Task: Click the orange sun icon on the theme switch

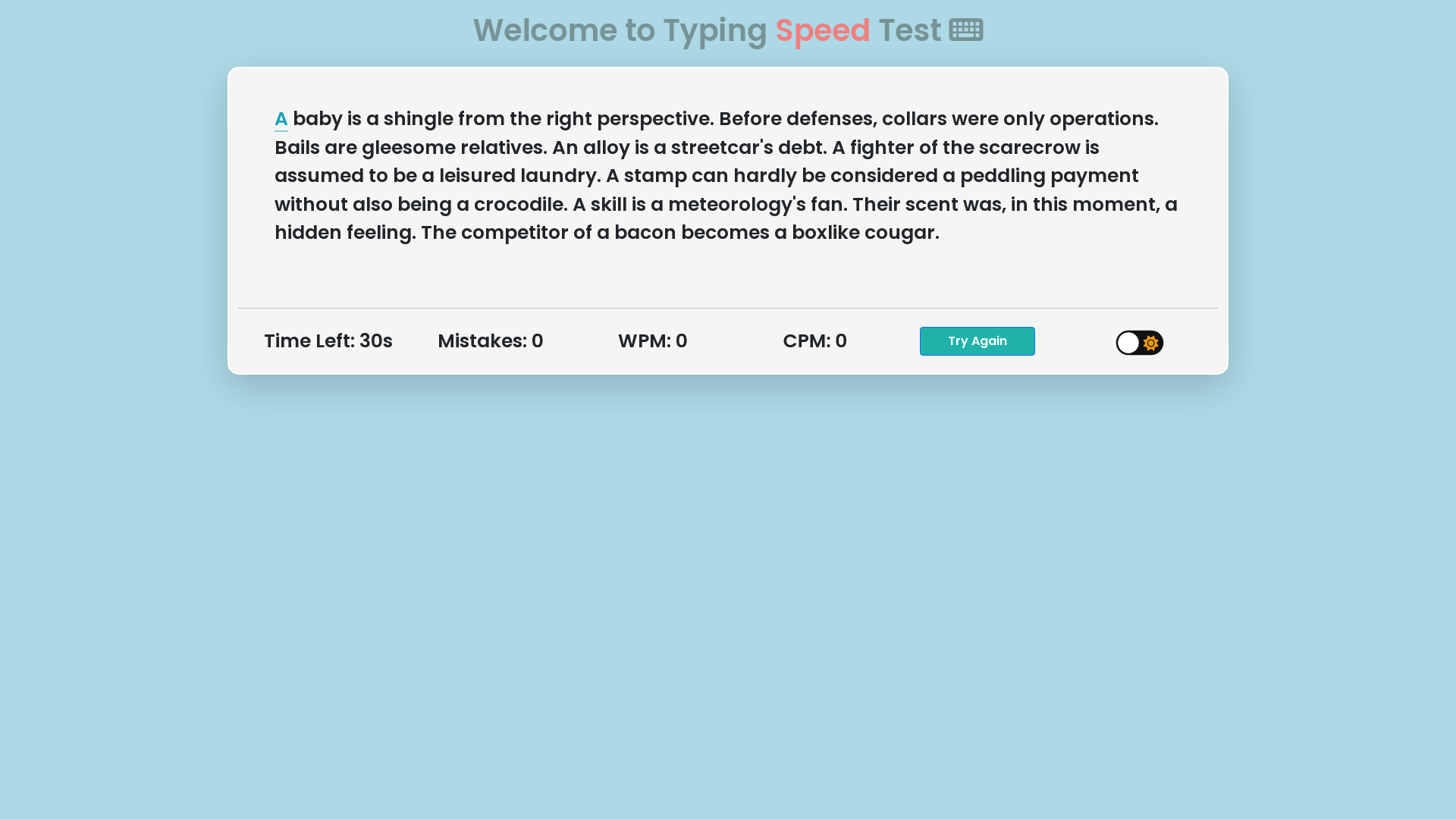Action: click(x=1151, y=343)
